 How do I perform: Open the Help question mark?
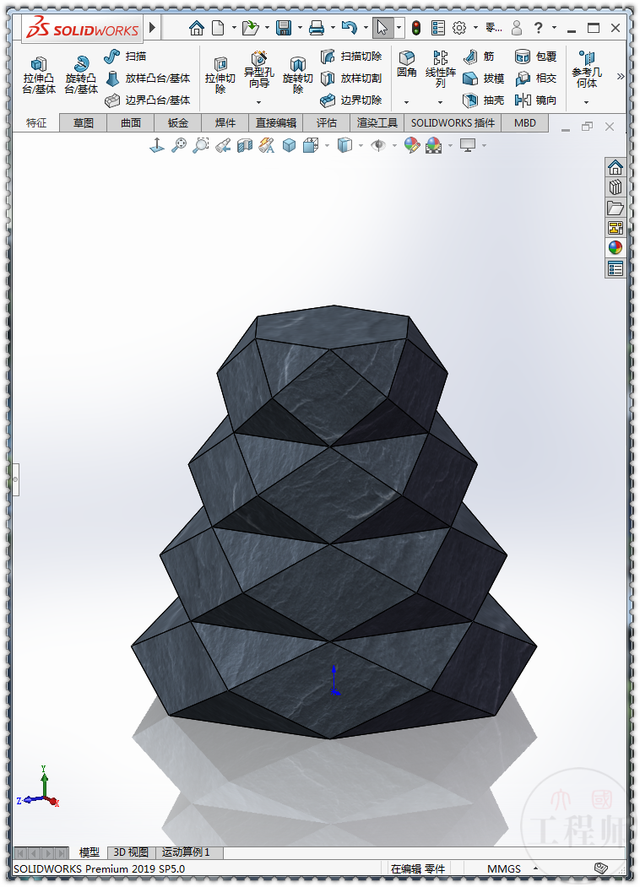538,28
